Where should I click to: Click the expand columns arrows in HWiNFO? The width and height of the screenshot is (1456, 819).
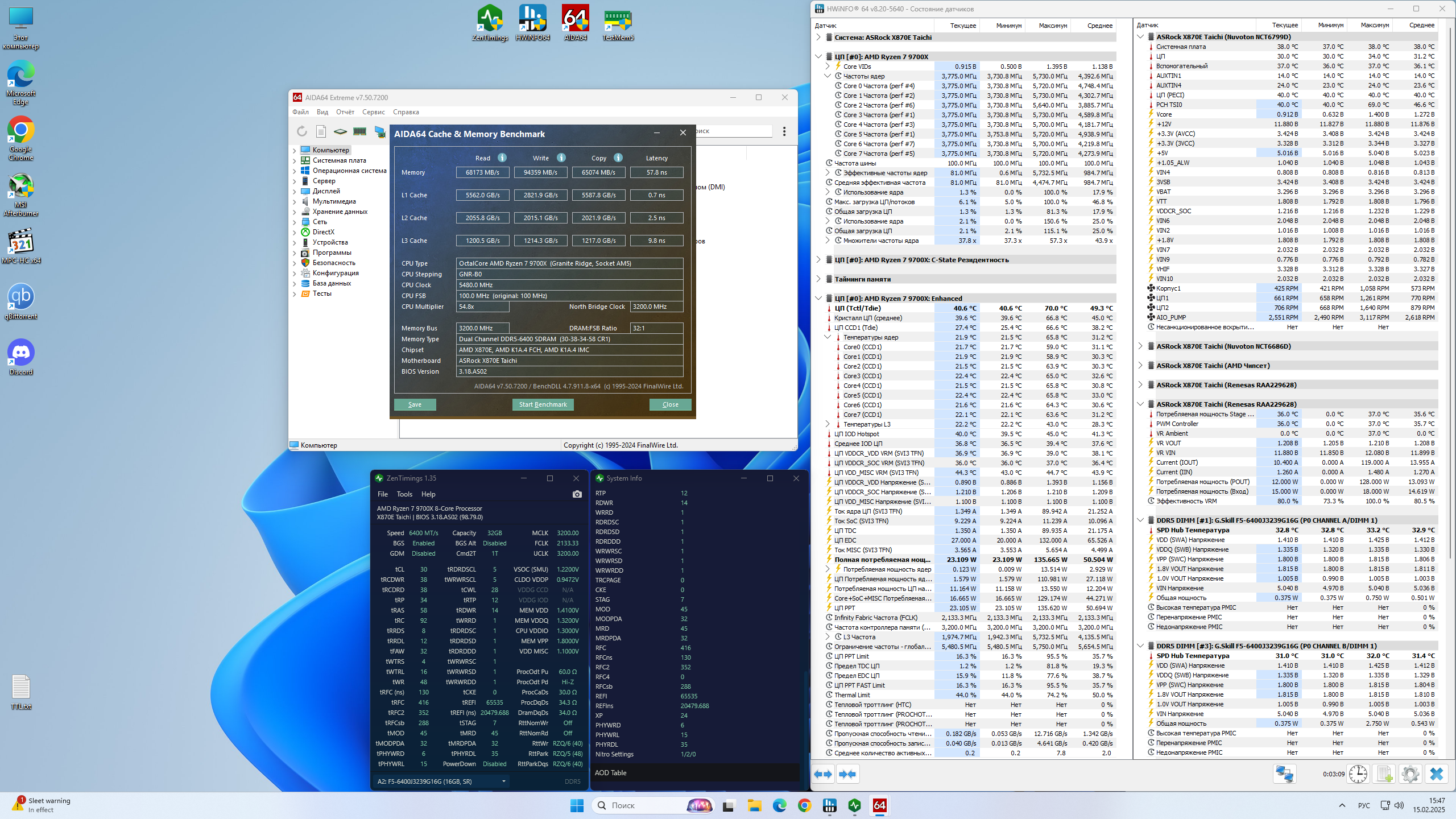(823, 774)
